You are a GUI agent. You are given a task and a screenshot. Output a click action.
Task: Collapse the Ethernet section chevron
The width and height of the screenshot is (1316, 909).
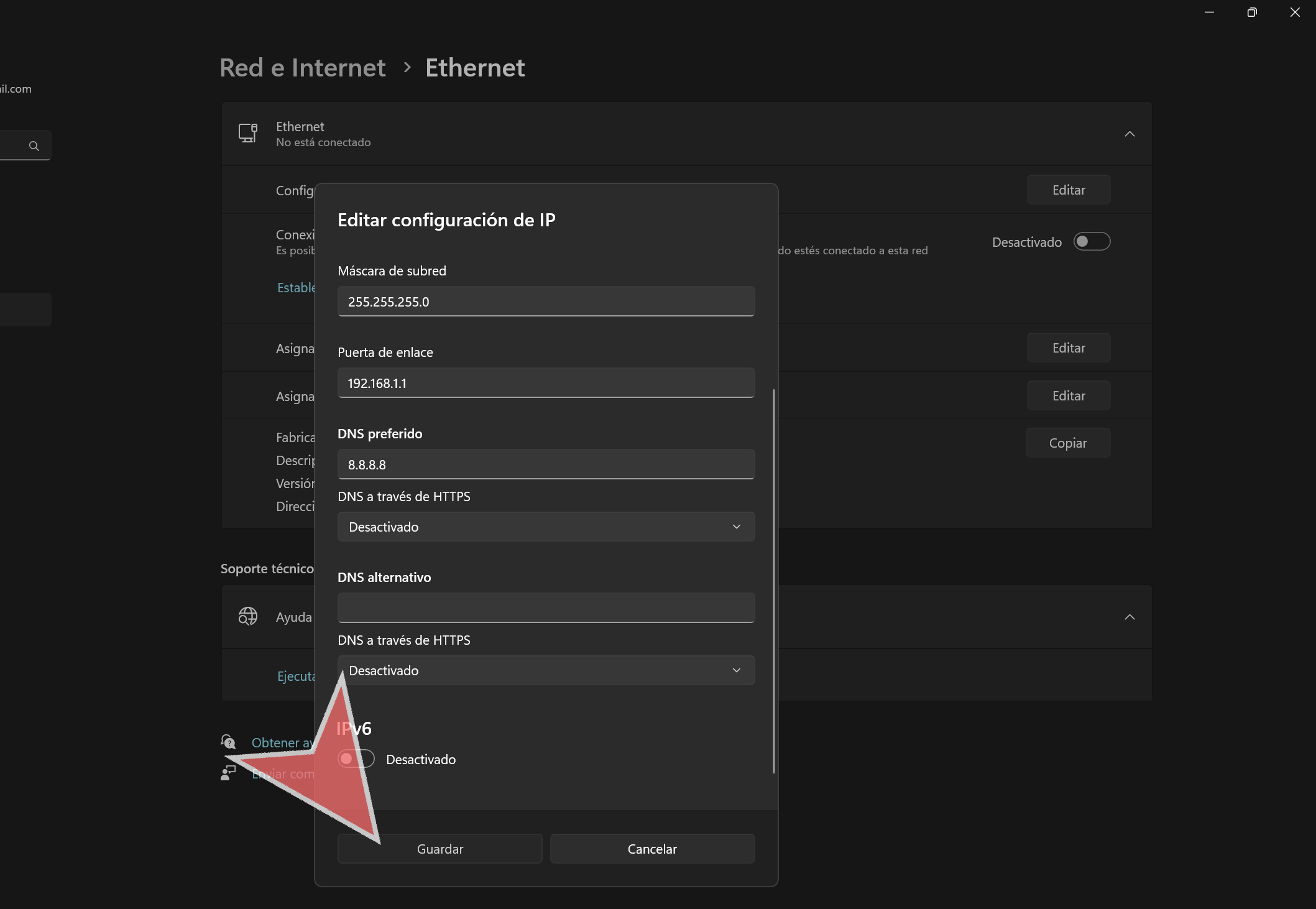coord(1130,134)
